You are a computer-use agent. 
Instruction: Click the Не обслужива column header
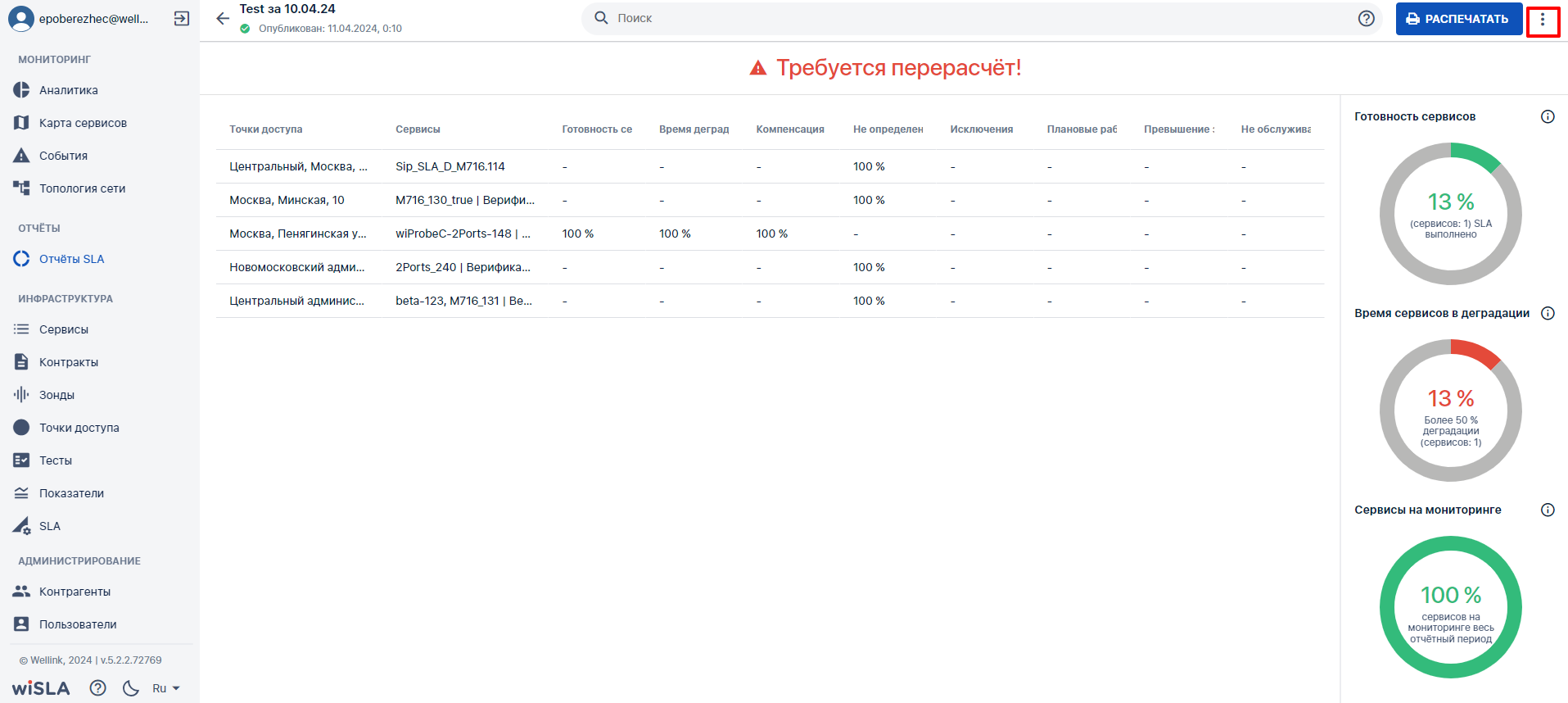point(1276,129)
